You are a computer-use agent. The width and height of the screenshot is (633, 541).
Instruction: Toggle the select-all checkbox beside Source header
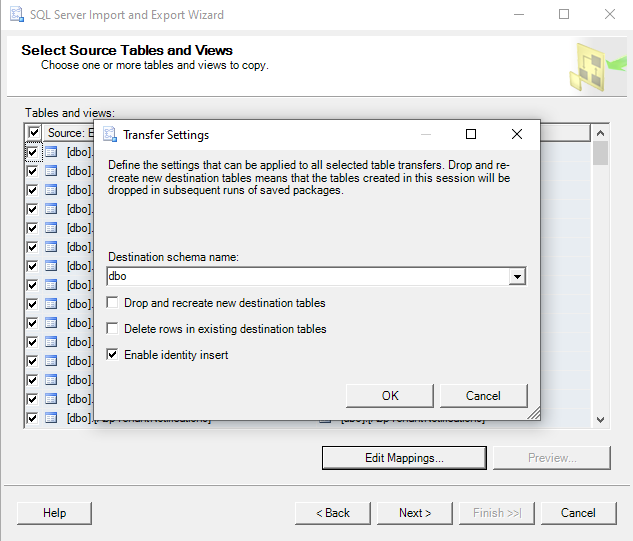[x=34, y=132]
